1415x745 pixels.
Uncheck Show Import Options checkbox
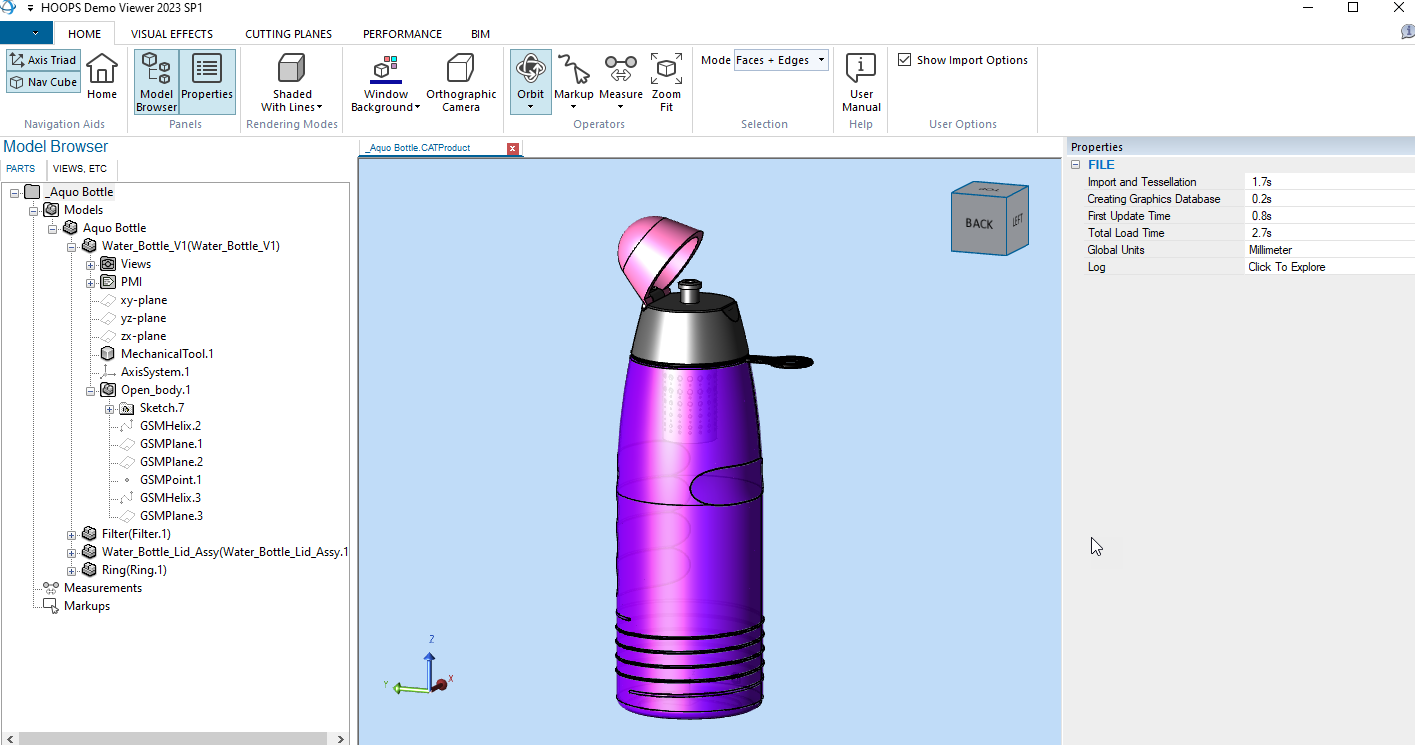tap(905, 60)
